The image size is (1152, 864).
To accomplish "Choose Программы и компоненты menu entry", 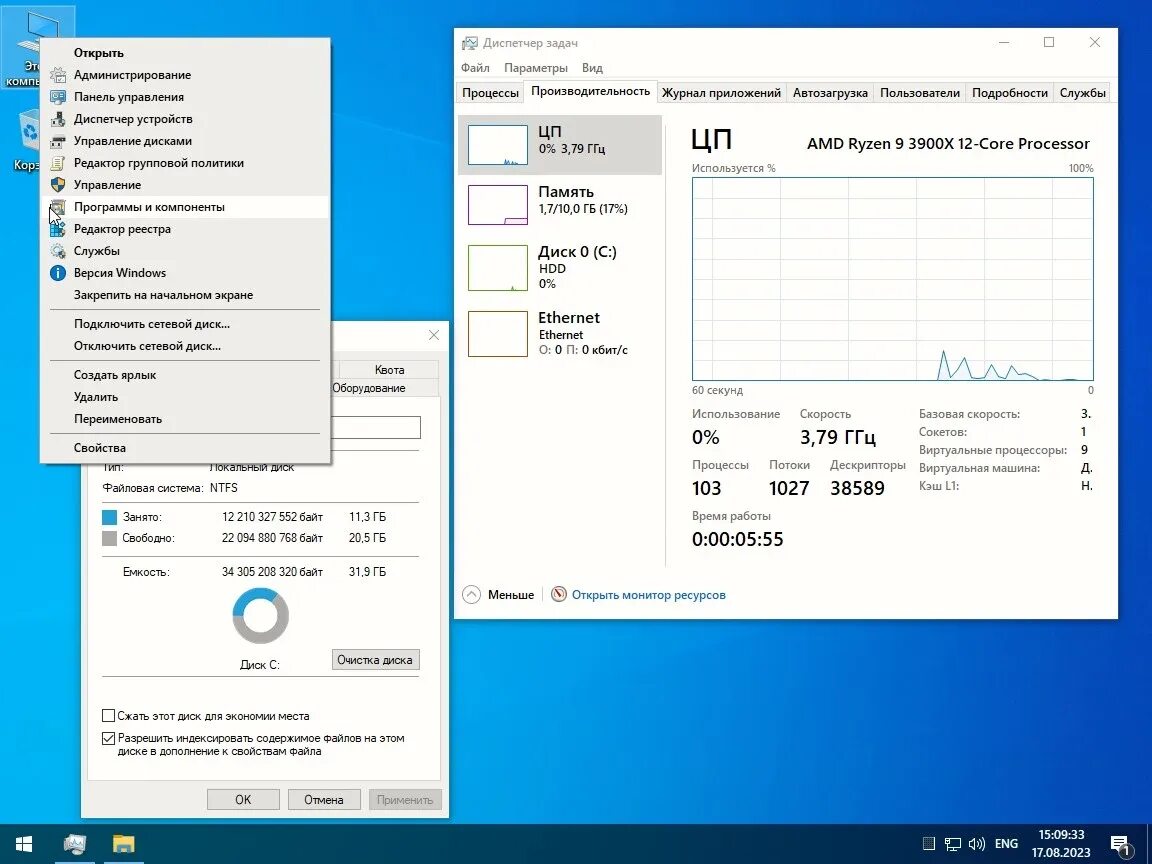I will click(184, 207).
